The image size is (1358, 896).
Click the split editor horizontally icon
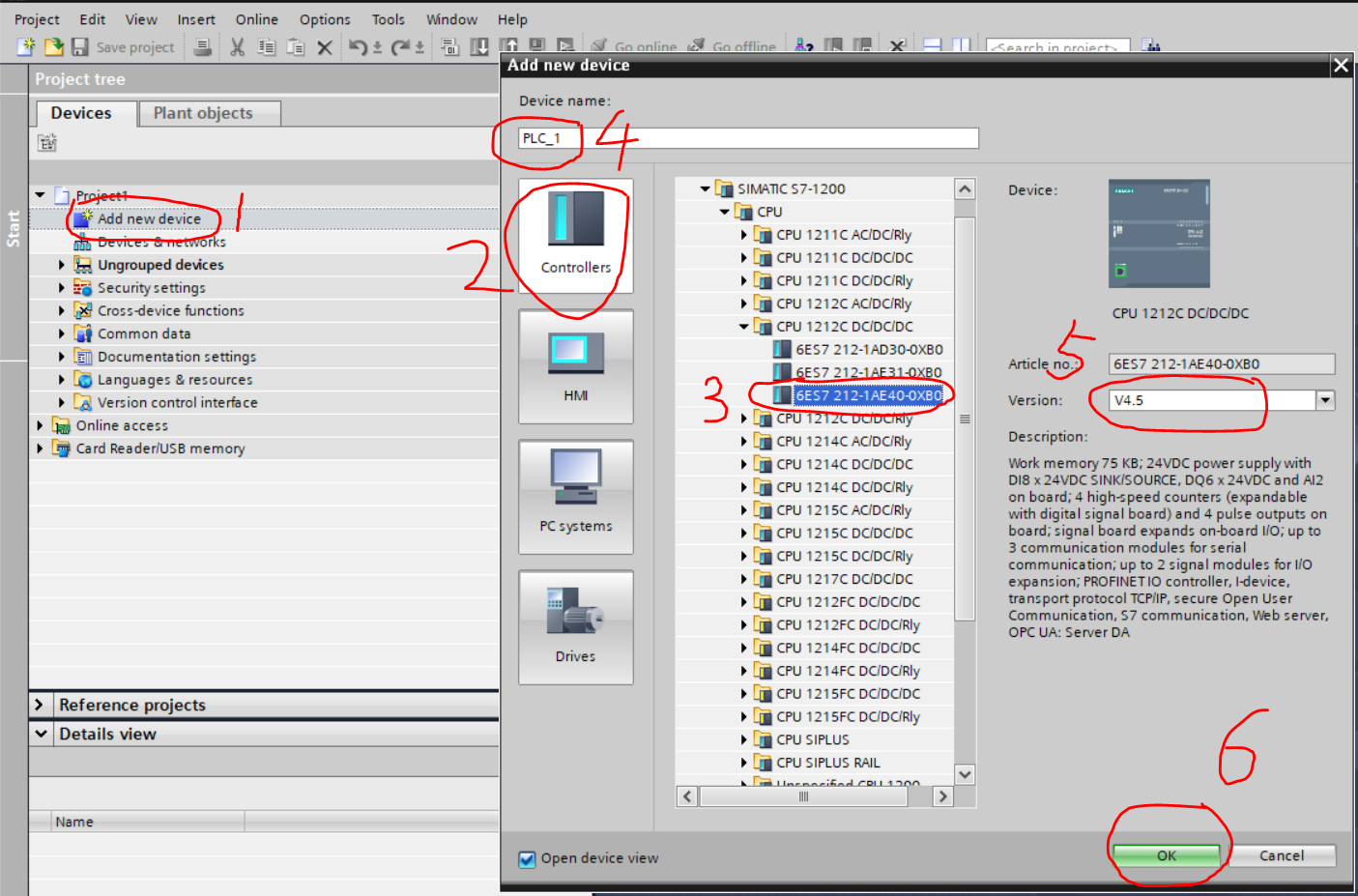pyautogui.click(x=933, y=45)
